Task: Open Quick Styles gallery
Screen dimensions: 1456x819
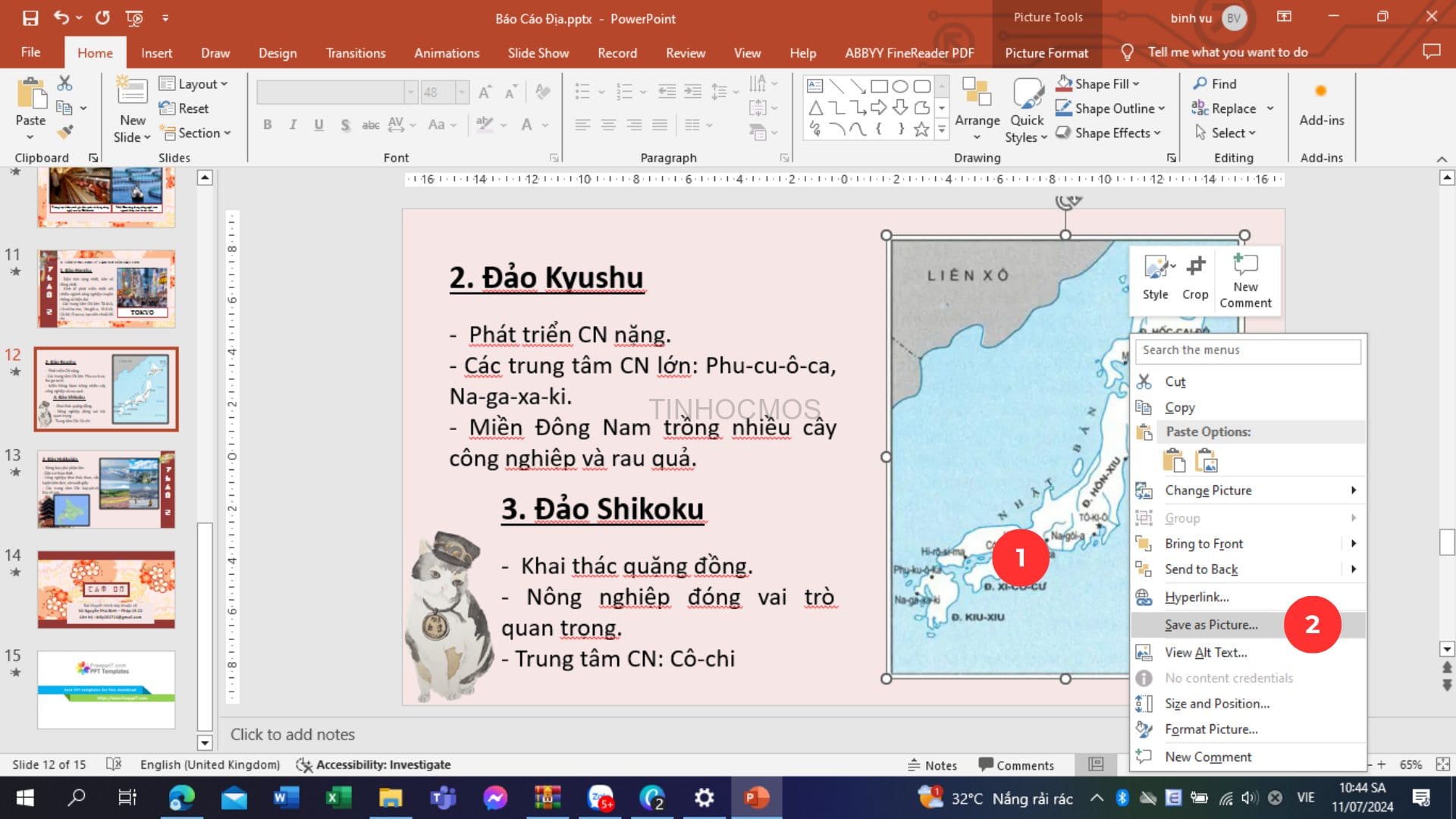Action: [1027, 110]
